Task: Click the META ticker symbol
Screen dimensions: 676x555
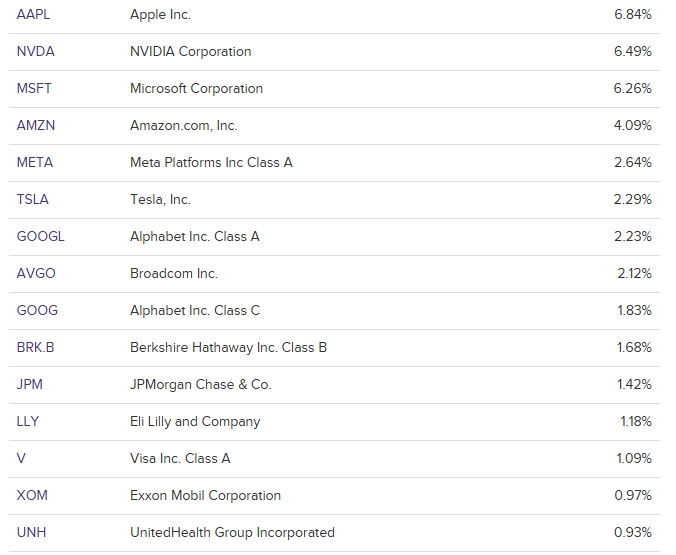Action: tap(35, 163)
